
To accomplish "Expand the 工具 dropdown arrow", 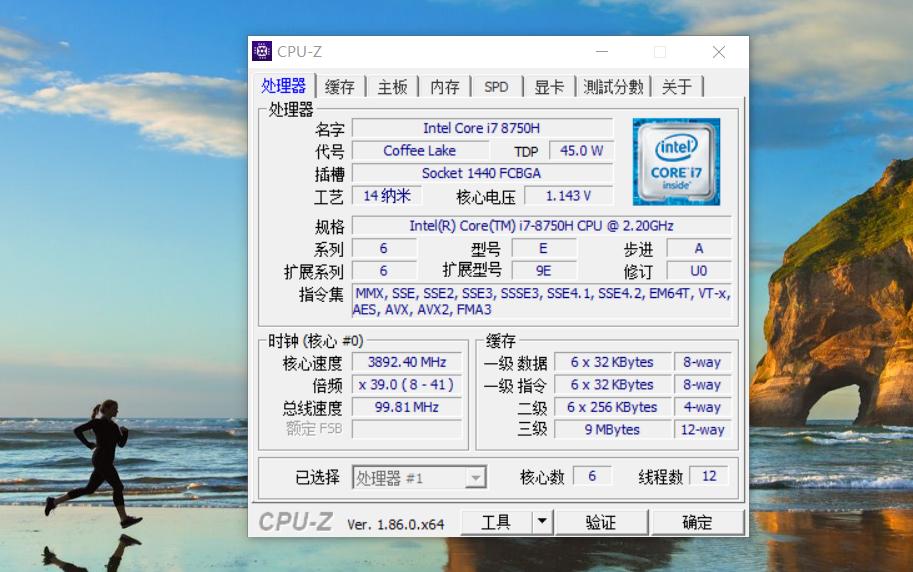I will pos(542,522).
